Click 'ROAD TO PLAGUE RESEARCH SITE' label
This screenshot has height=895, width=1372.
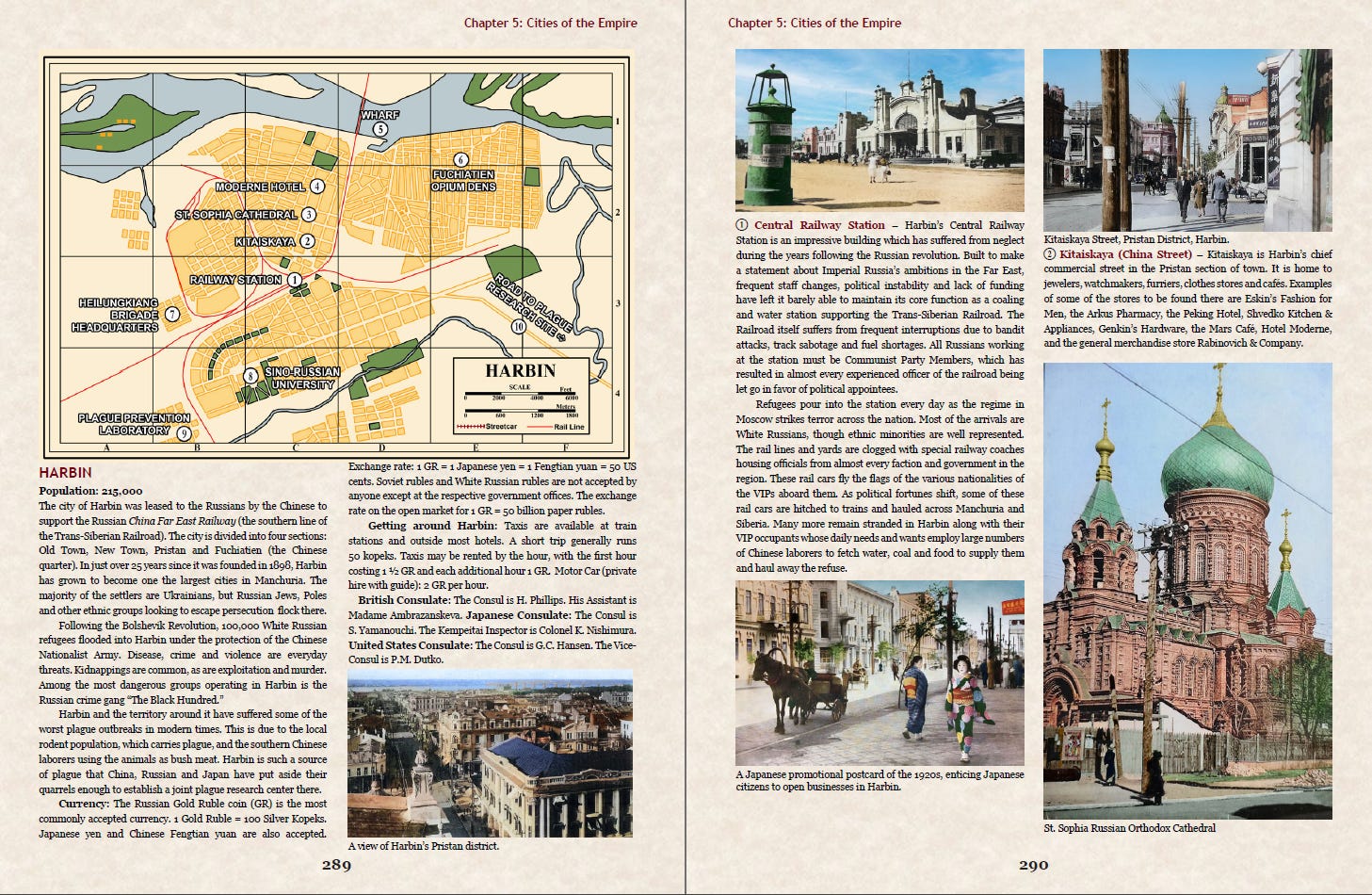pyautogui.click(x=529, y=307)
